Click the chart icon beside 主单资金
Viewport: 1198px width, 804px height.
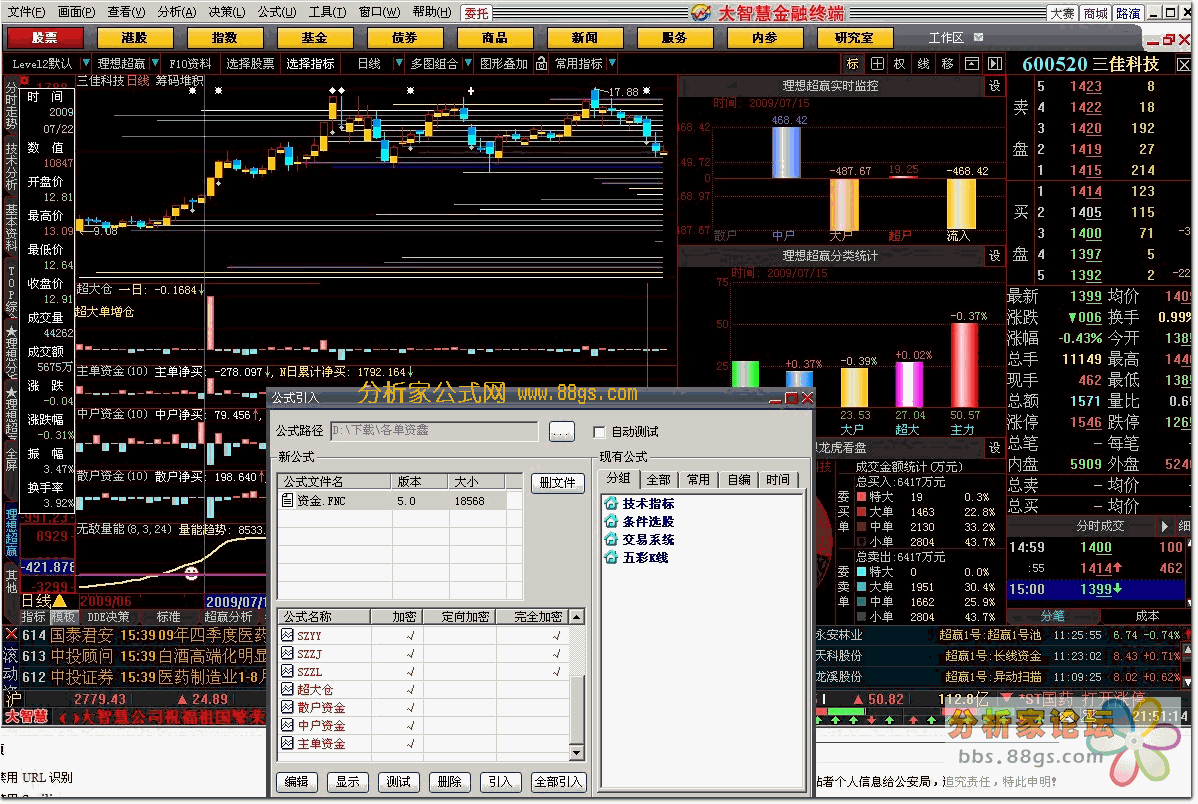287,743
